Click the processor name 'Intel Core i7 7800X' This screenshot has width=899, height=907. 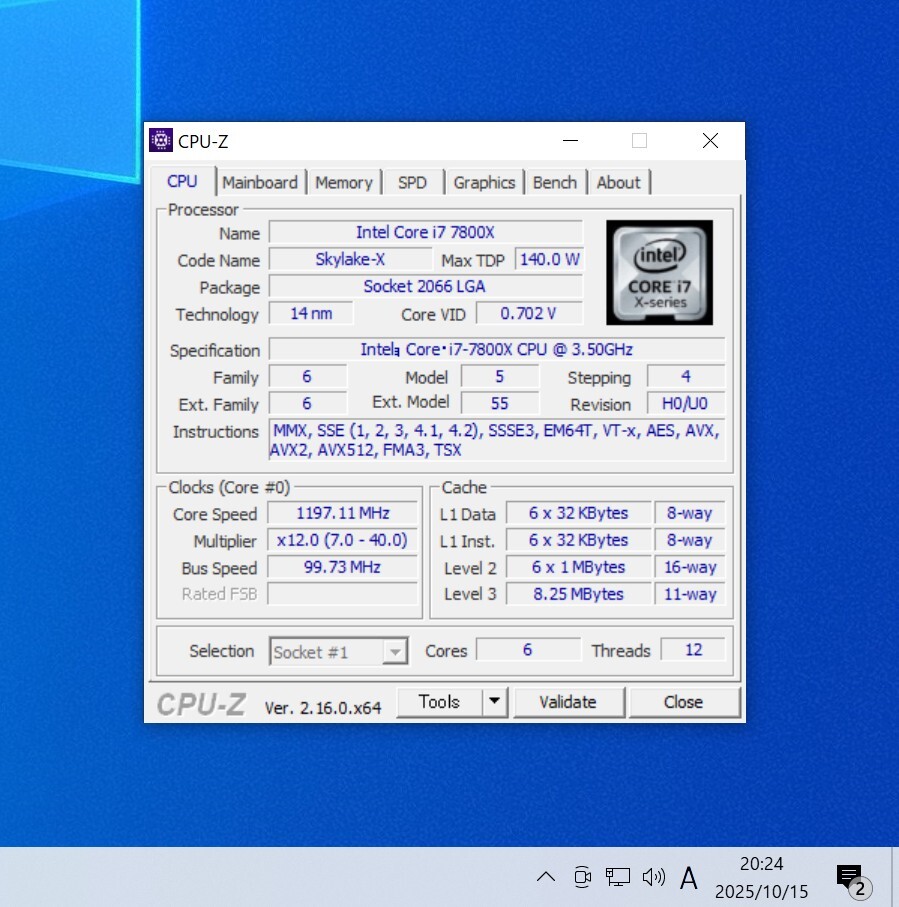coord(425,233)
